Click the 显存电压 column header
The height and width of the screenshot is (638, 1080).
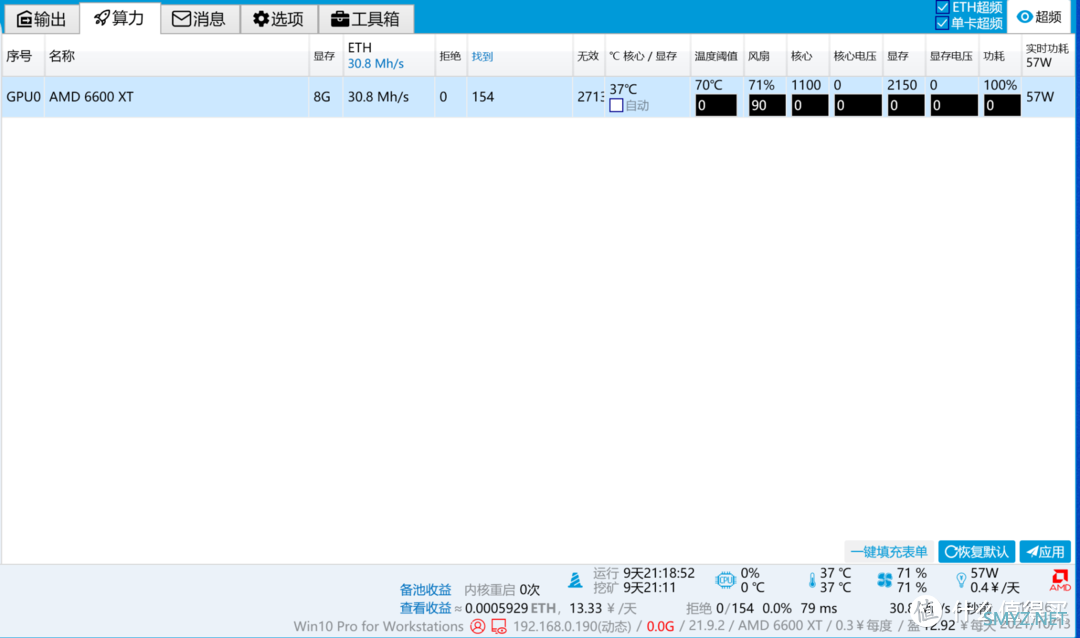951,56
